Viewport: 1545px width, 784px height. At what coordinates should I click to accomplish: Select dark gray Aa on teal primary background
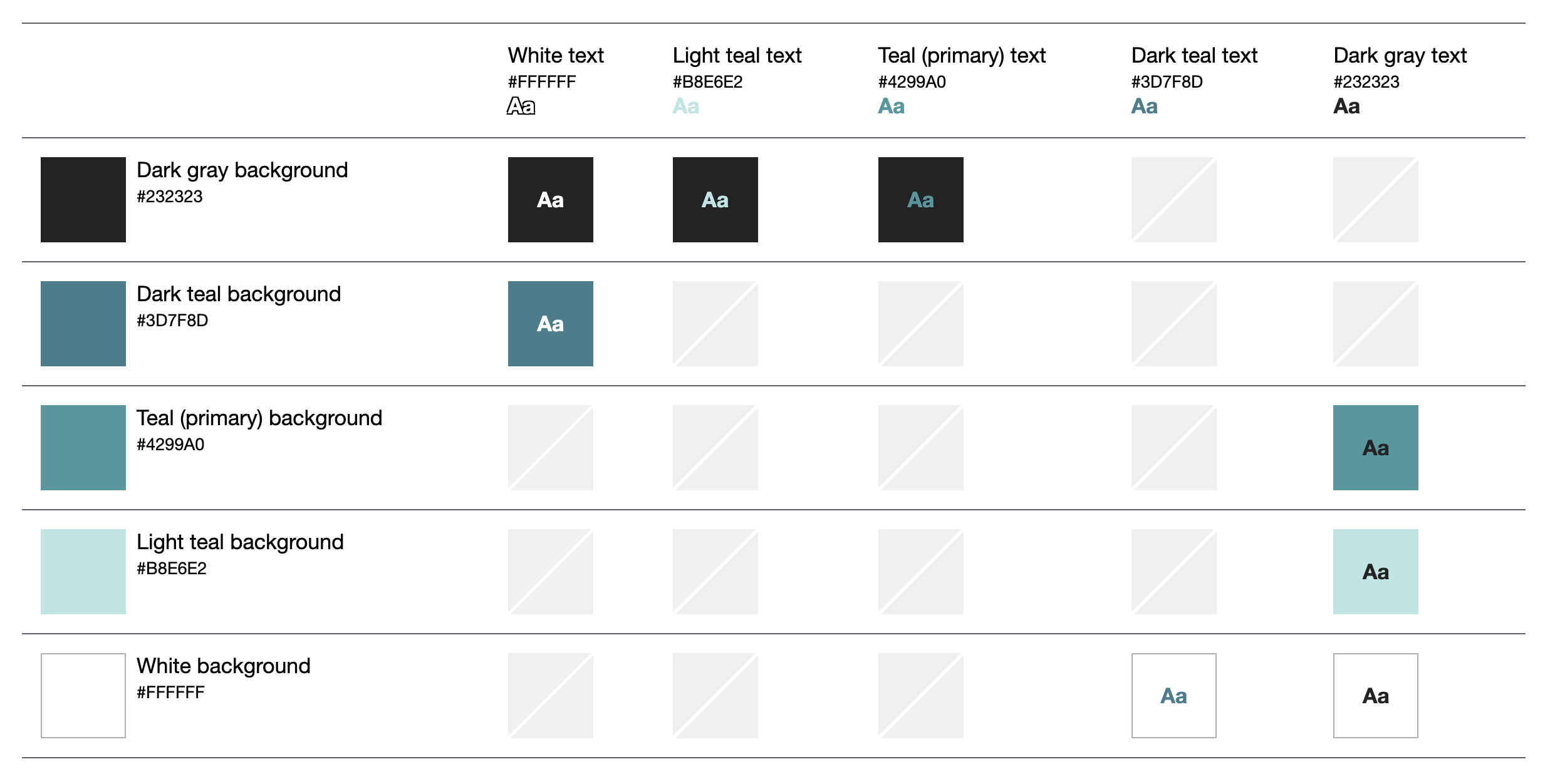click(x=1375, y=448)
